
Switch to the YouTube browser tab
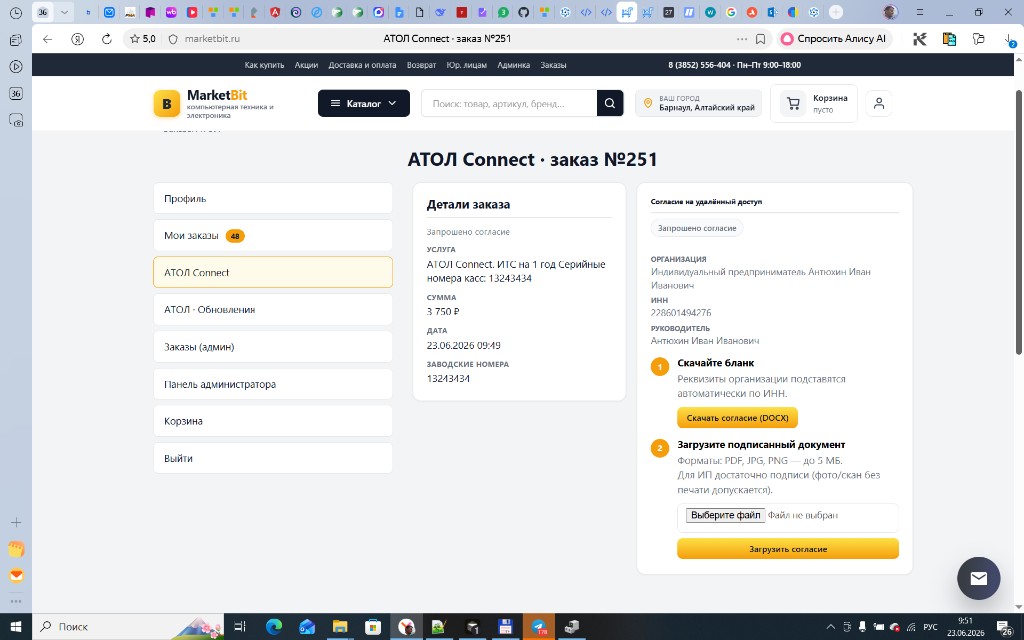click(x=192, y=12)
